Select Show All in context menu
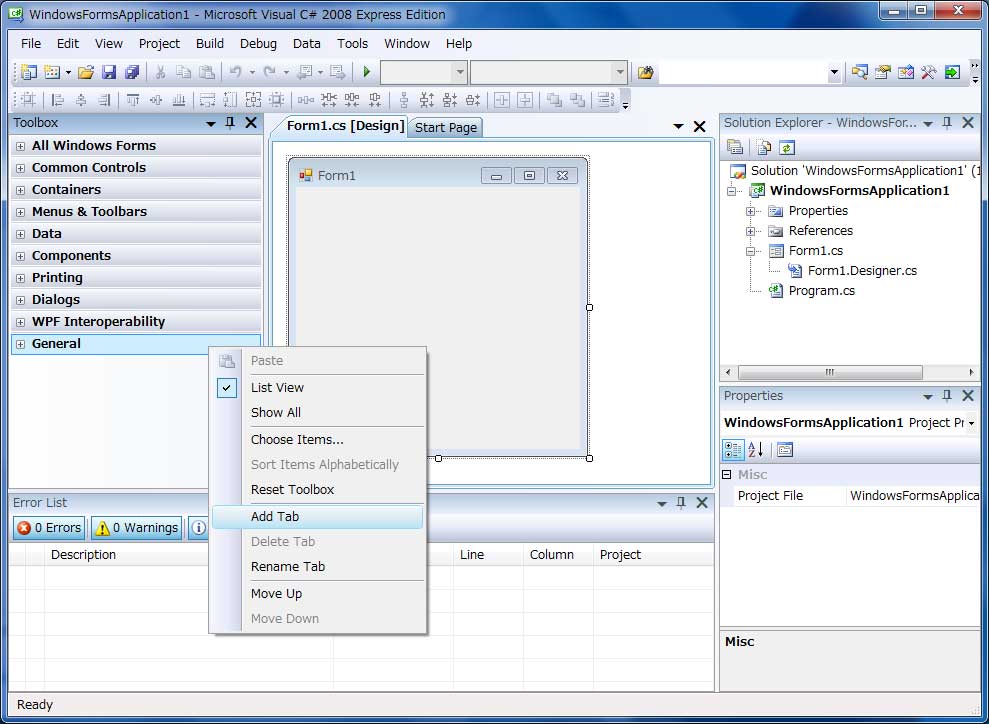Screen dimensions: 989x724 (x=318, y=412)
